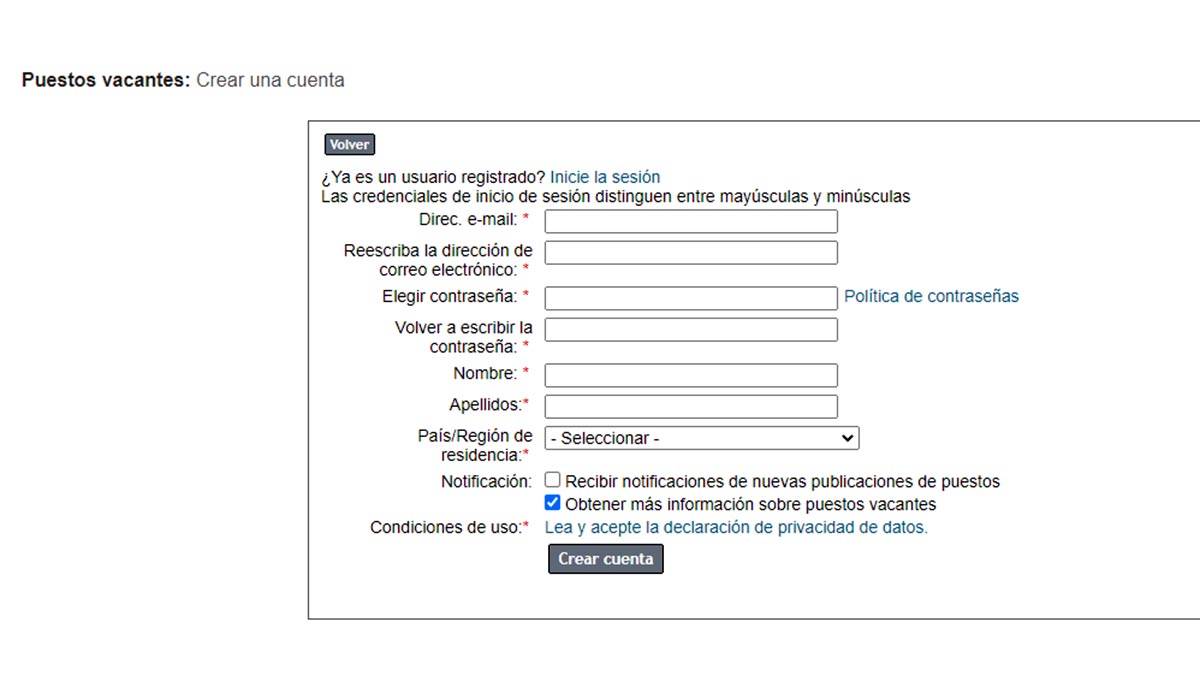Enable Recibir notificaciones de nuevas publicaciones checkbox
1200x675 pixels.
pyautogui.click(x=553, y=480)
